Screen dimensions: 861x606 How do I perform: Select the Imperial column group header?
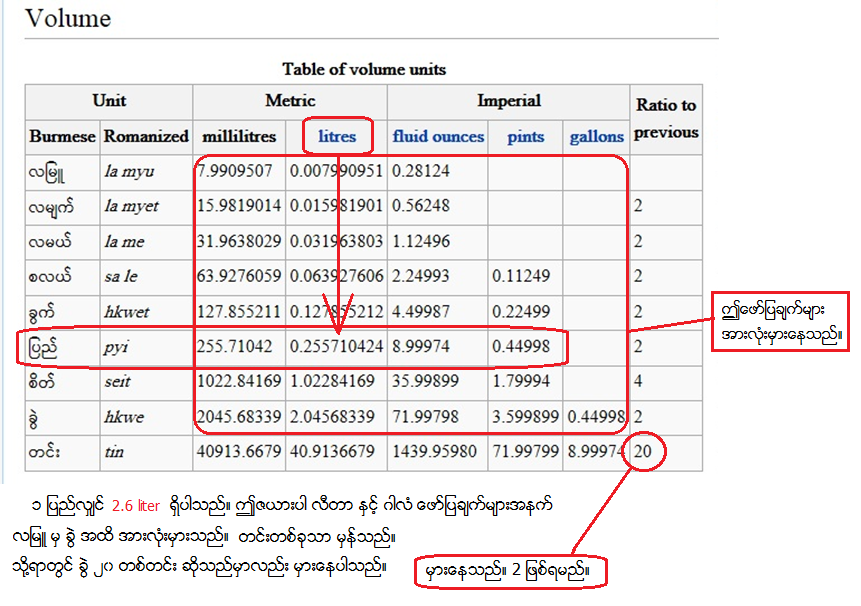tap(508, 100)
